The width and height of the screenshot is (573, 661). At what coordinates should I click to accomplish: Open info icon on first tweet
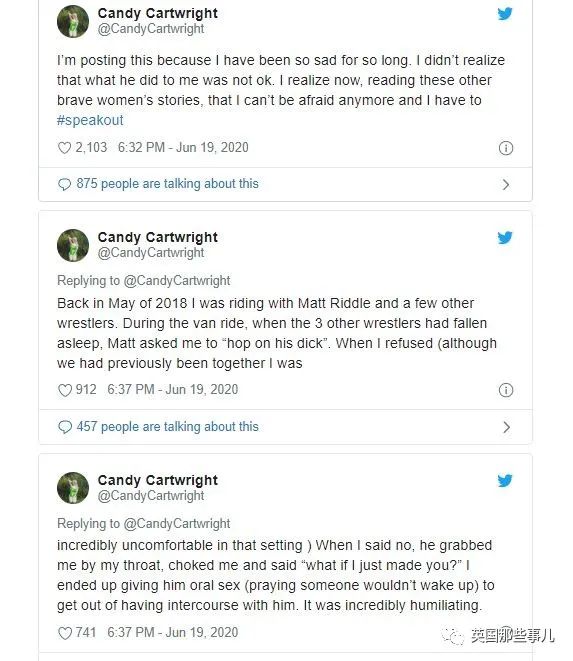506,148
